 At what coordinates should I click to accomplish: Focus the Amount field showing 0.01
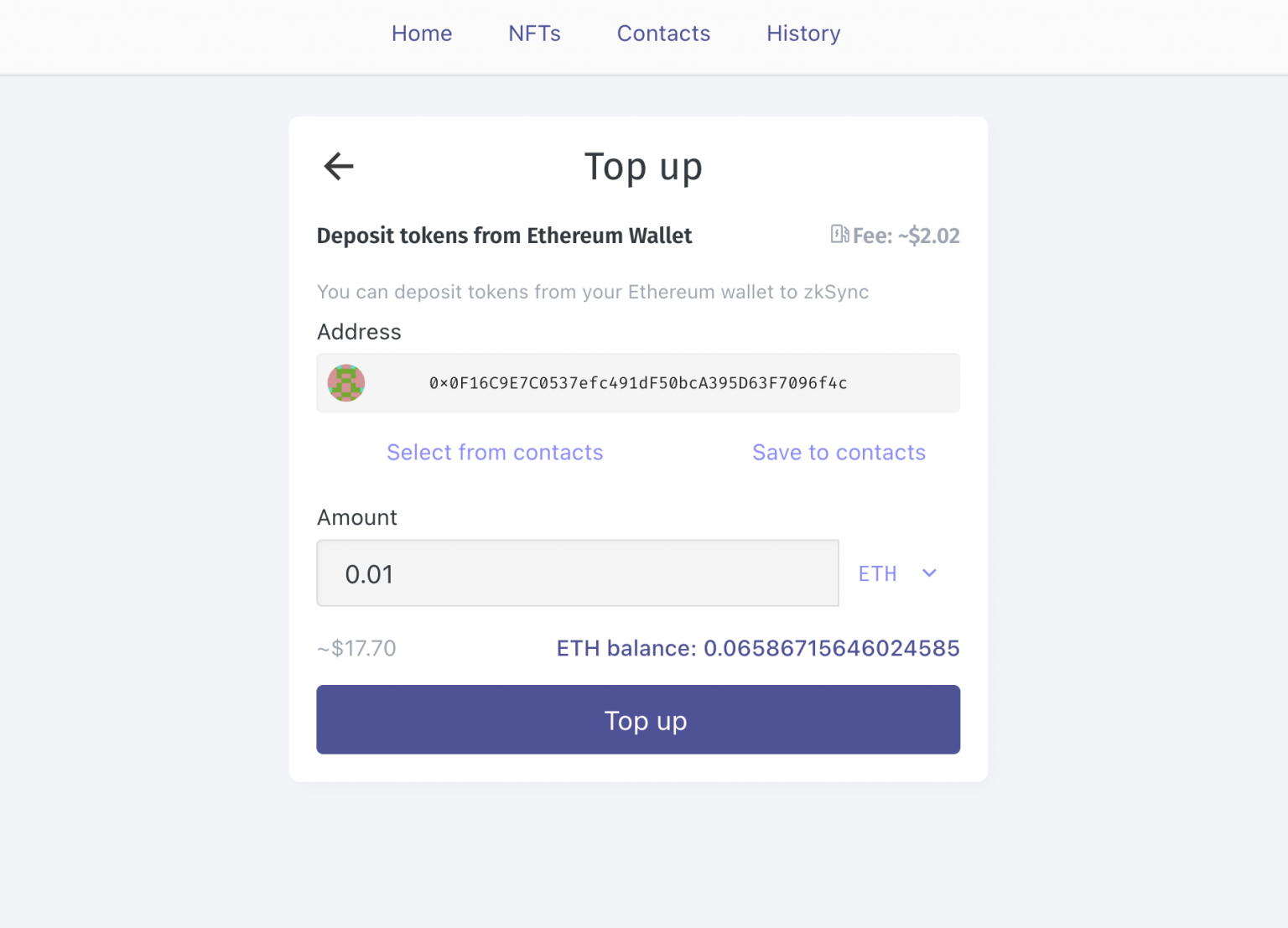pyautogui.click(x=578, y=573)
